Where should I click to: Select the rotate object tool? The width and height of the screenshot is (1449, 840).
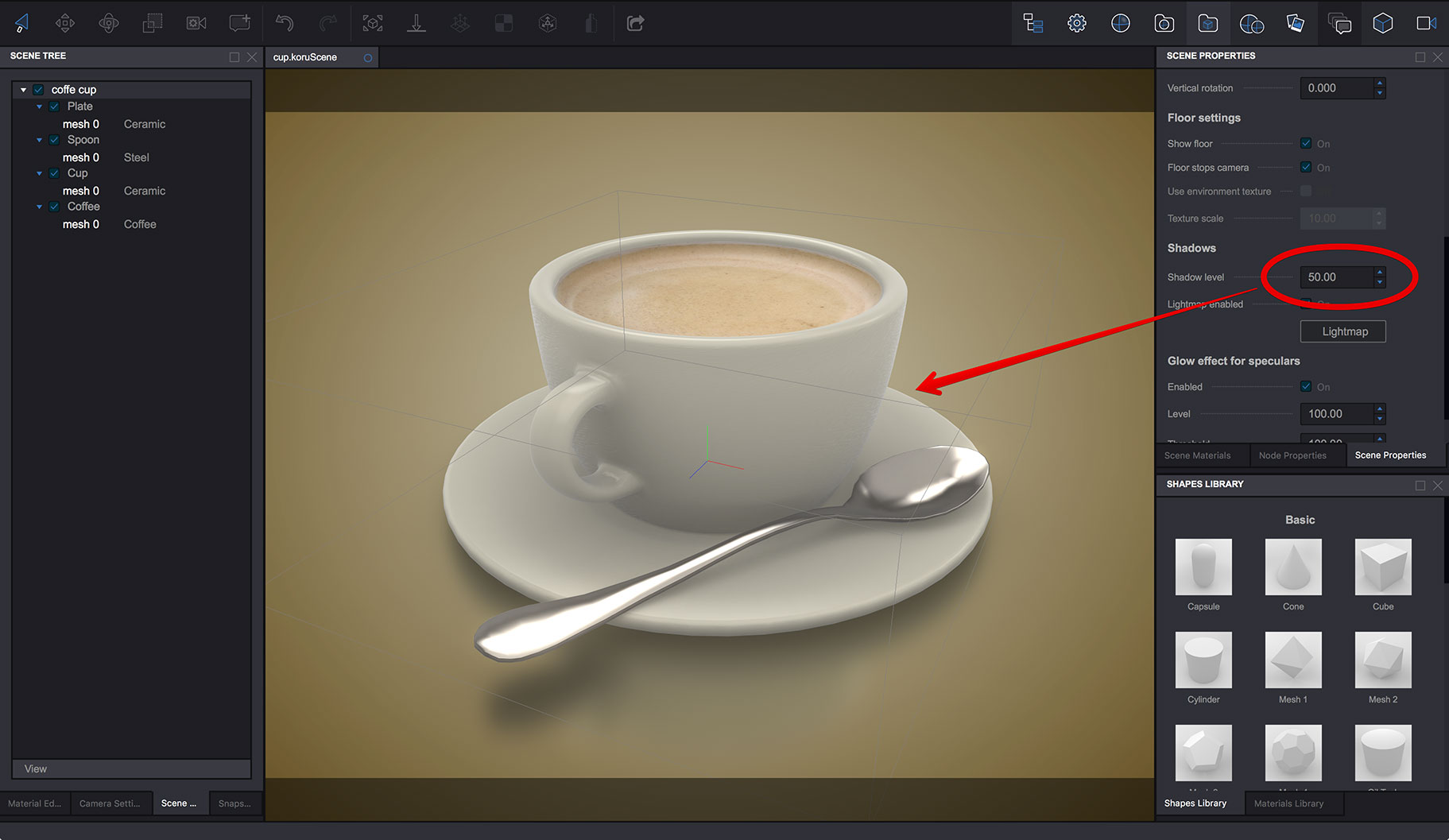tap(108, 22)
